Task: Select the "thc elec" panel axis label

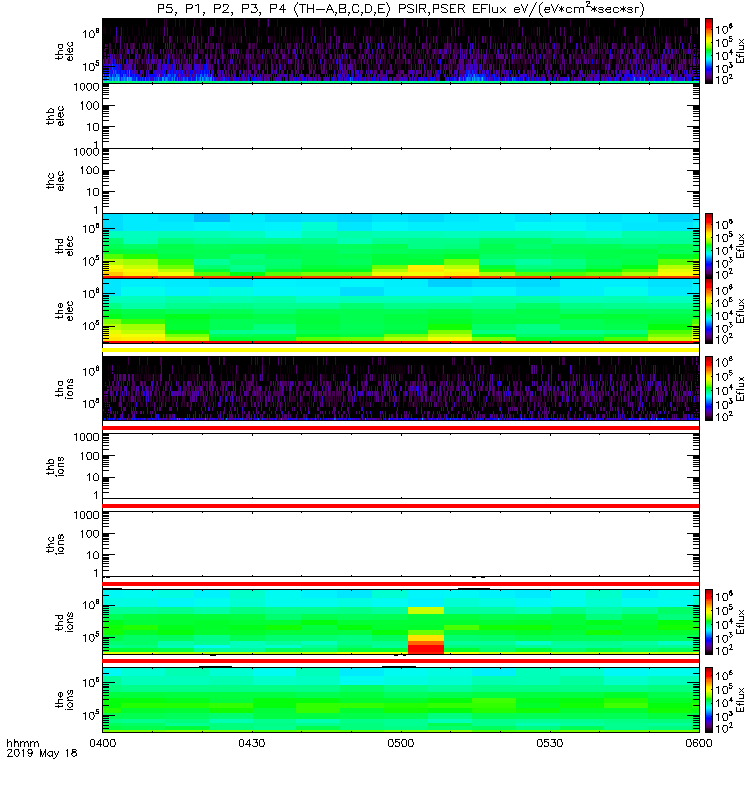Action: pyautogui.click(x=55, y=181)
